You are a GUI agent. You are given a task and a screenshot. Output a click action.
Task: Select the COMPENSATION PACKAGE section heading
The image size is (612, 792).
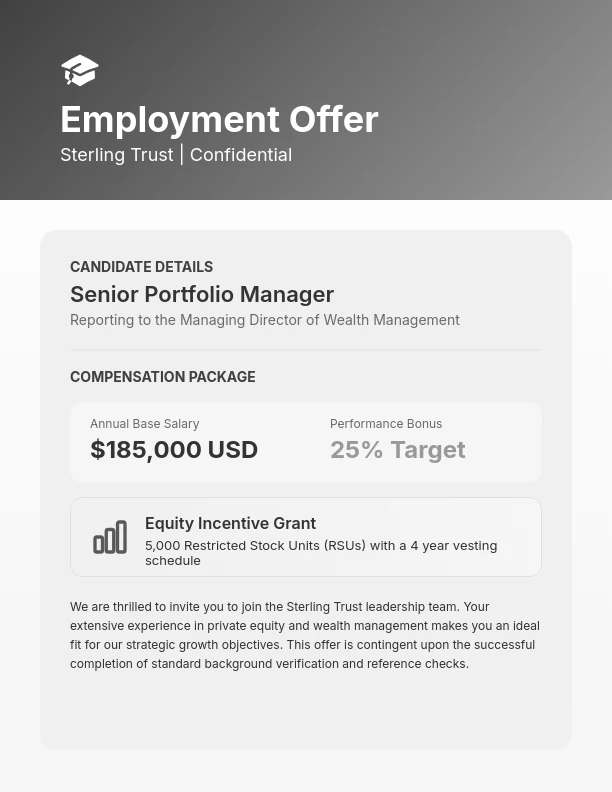162,377
